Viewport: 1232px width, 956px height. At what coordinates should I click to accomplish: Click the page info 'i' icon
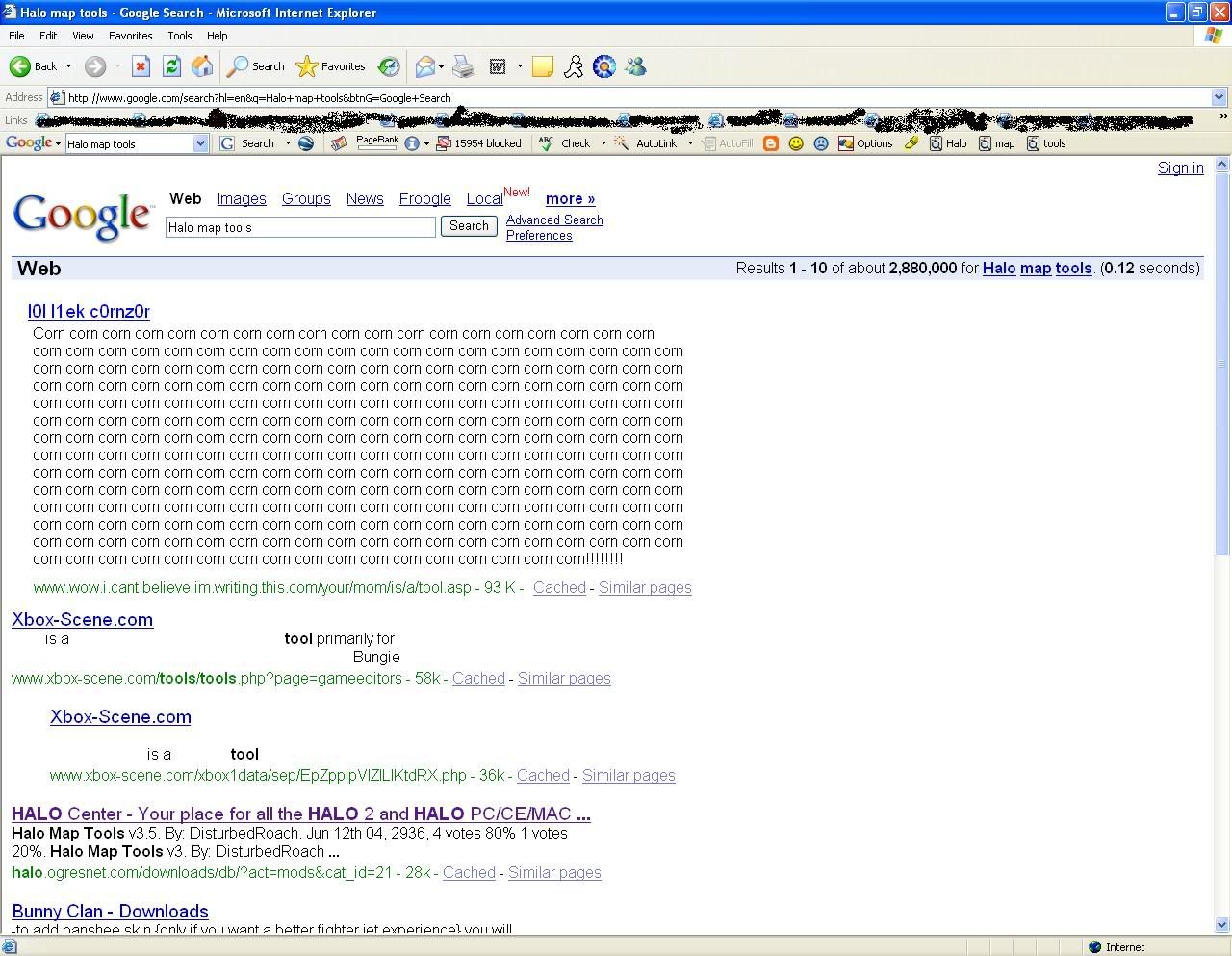click(x=412, y=143)
